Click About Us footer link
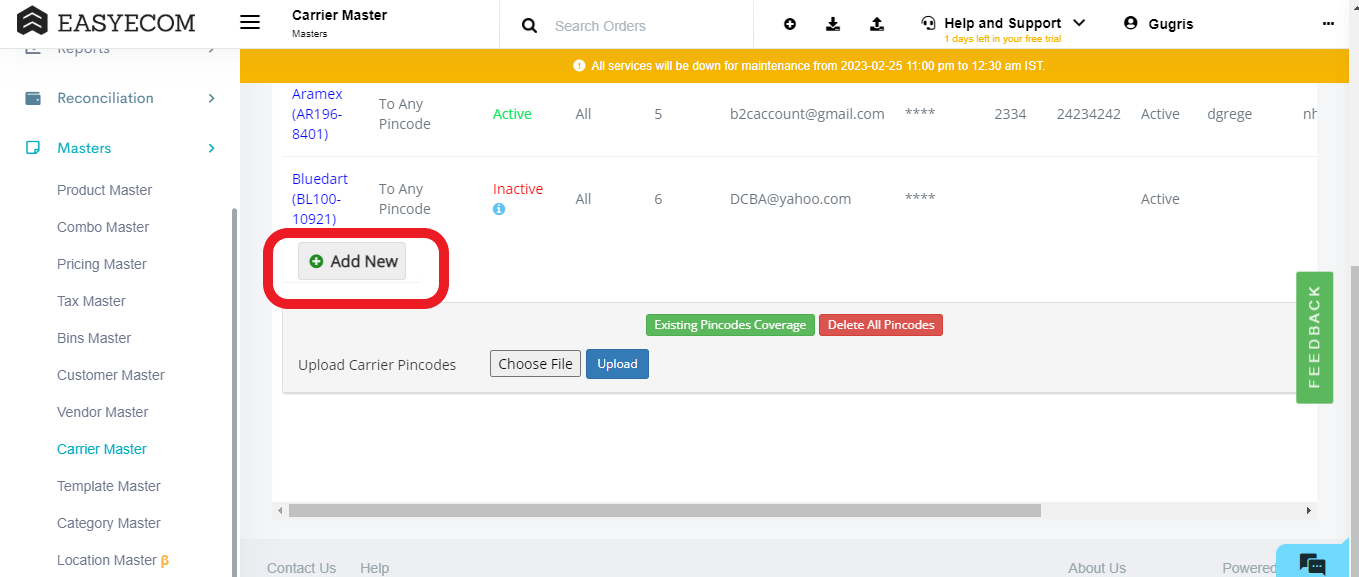Screen dimensions: 1359x577 pos(1097,568)
